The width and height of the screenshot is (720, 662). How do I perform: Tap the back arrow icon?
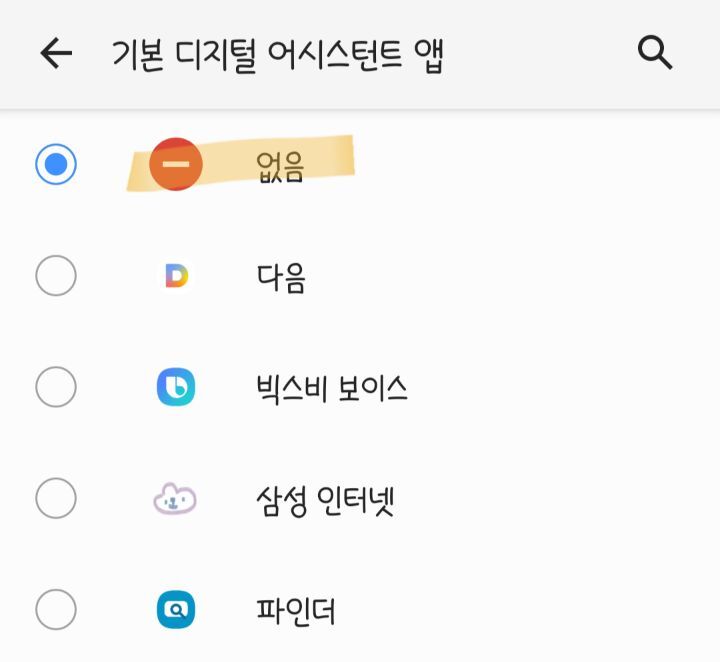[x=57, y=54]
